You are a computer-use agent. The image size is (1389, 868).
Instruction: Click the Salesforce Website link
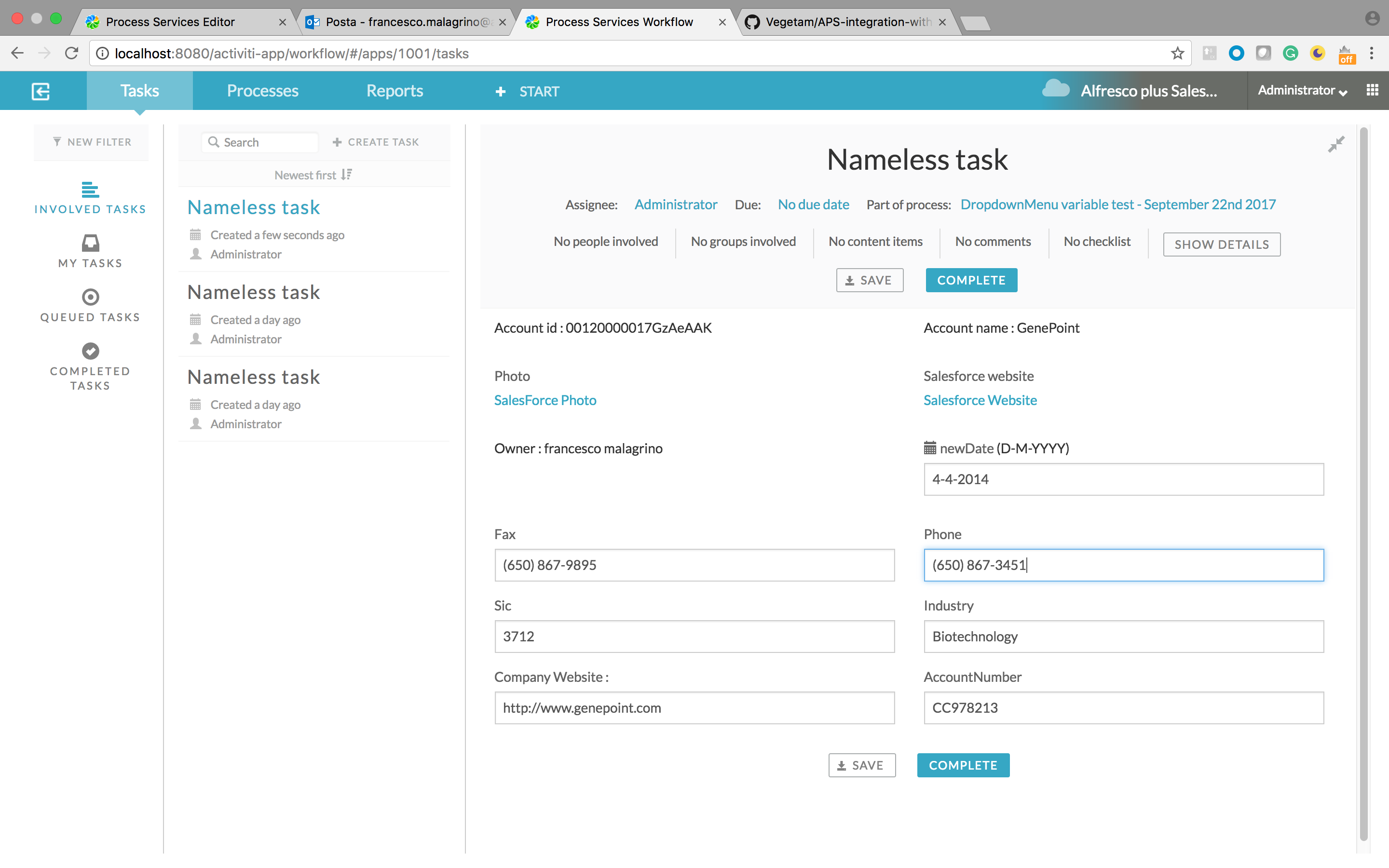[980, 400]
